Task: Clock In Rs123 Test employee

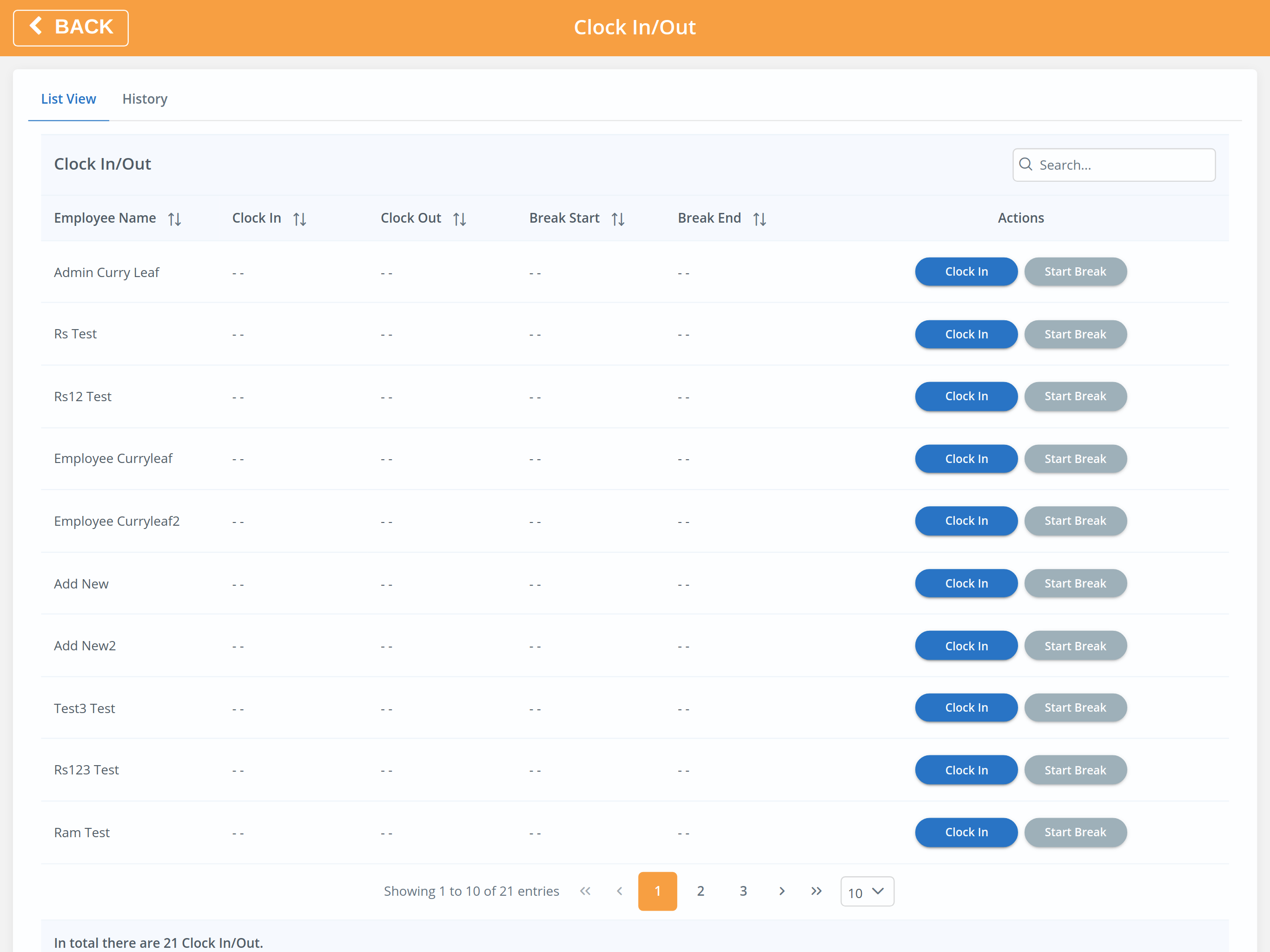Action: pyautogui.click(x=966, y=770)
